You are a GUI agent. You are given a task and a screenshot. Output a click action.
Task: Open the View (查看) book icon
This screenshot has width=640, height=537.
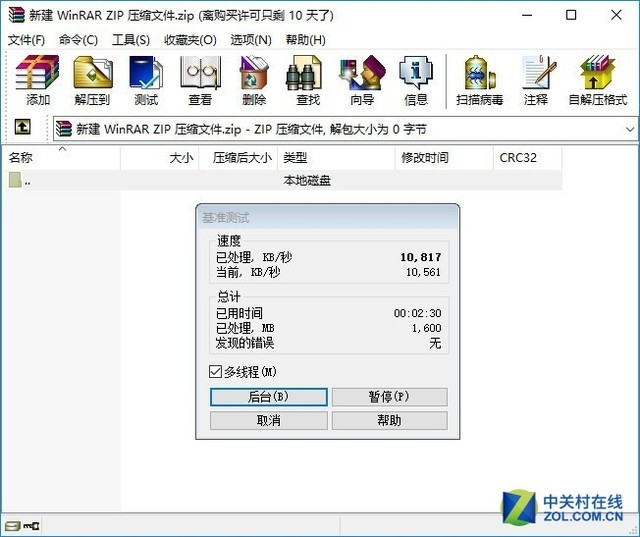click(200, 73)
